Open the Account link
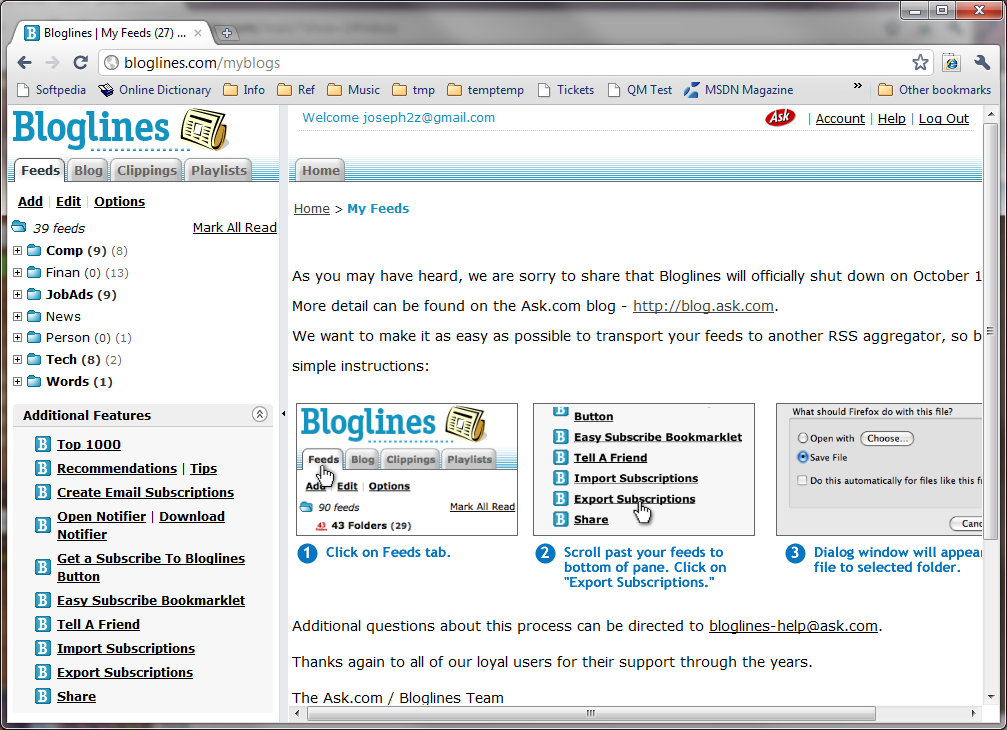 (840, 118)
